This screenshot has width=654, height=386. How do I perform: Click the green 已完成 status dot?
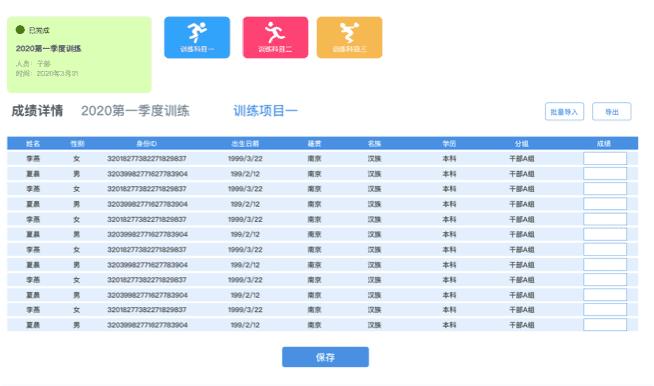coord(20,30)
